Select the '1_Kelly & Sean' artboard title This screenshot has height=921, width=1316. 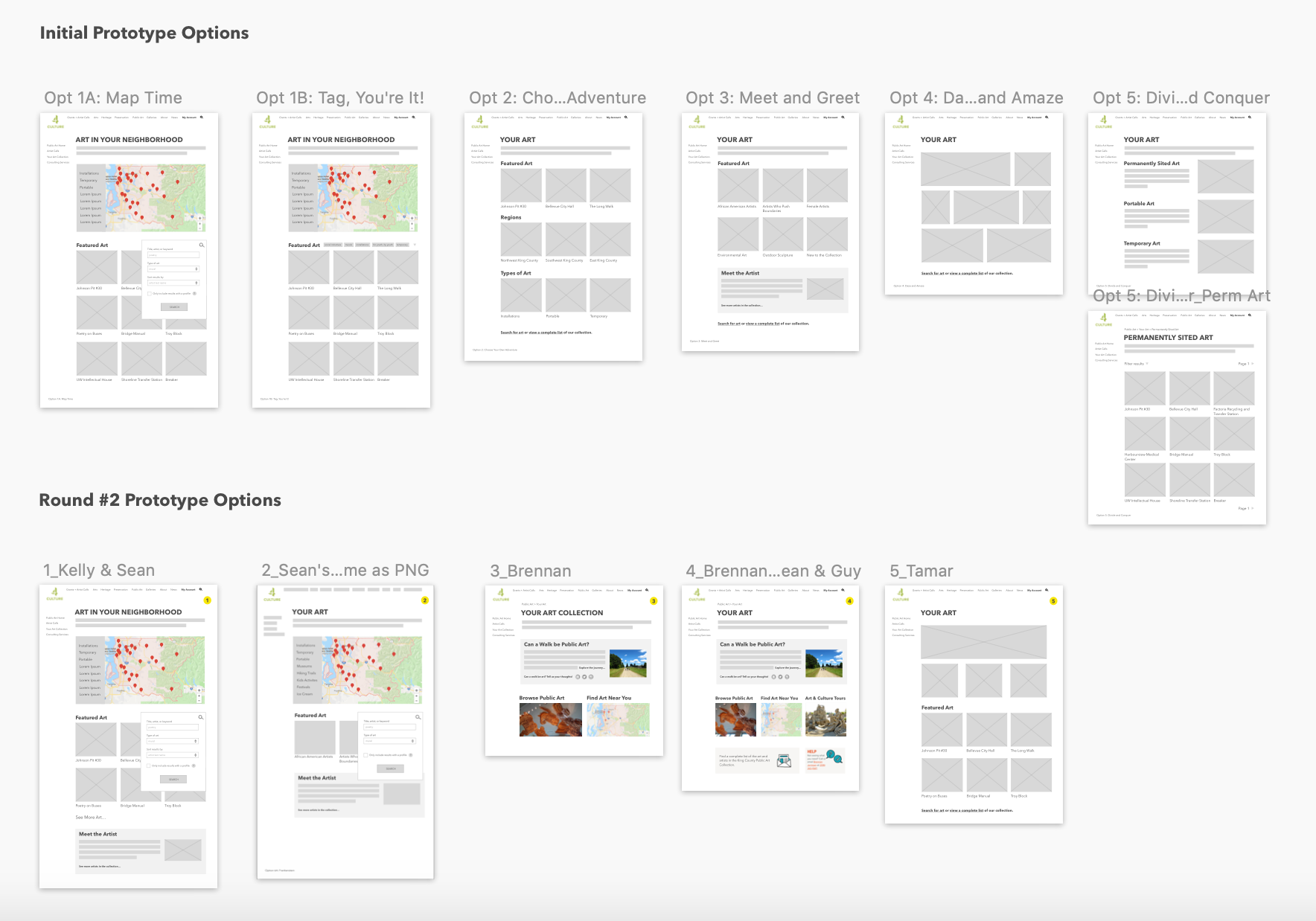(99, 571)
